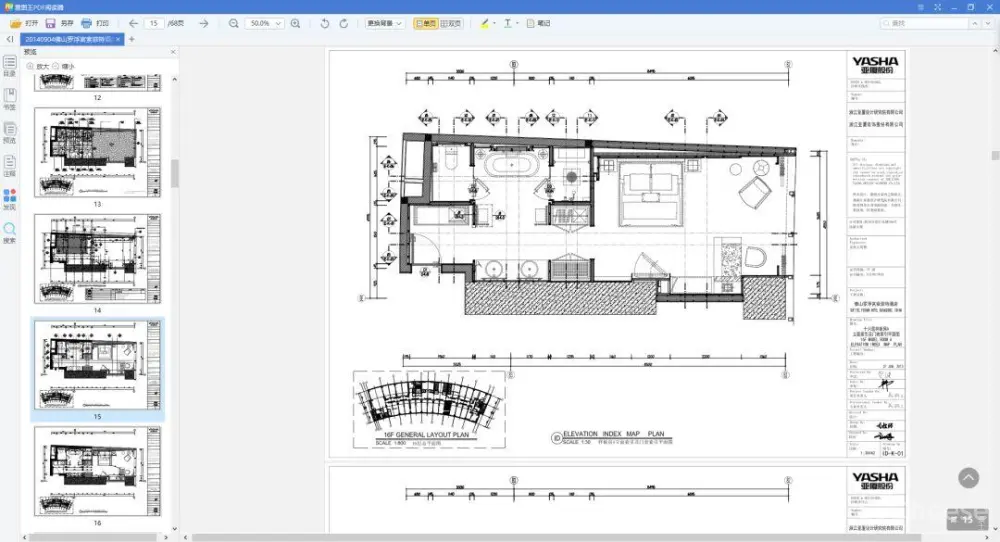
Task: Expand the change background (更换背景) dropdown
Action: [384, 22]
